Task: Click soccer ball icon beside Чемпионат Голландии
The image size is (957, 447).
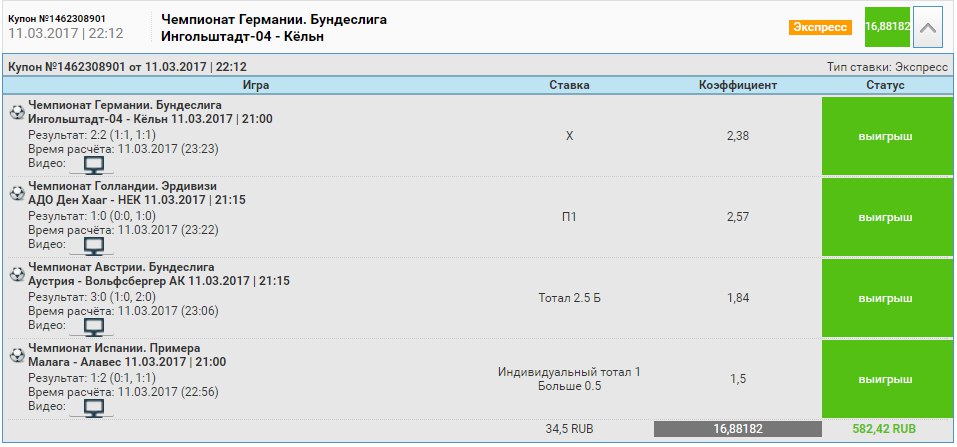Action: [x=17, y=193]
